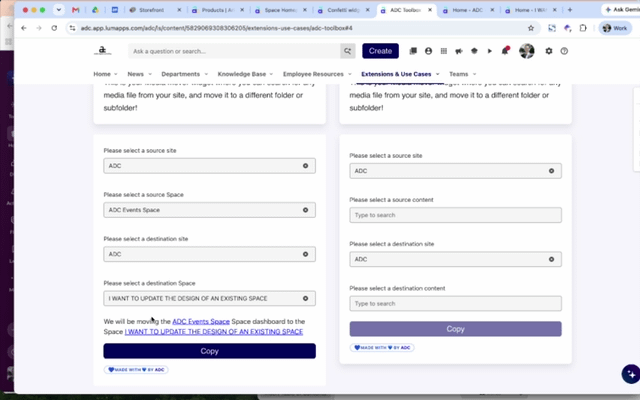Open the tab search dropdown arrow
640x400 pixels.
pyautogui.click(x=59, y=10)
